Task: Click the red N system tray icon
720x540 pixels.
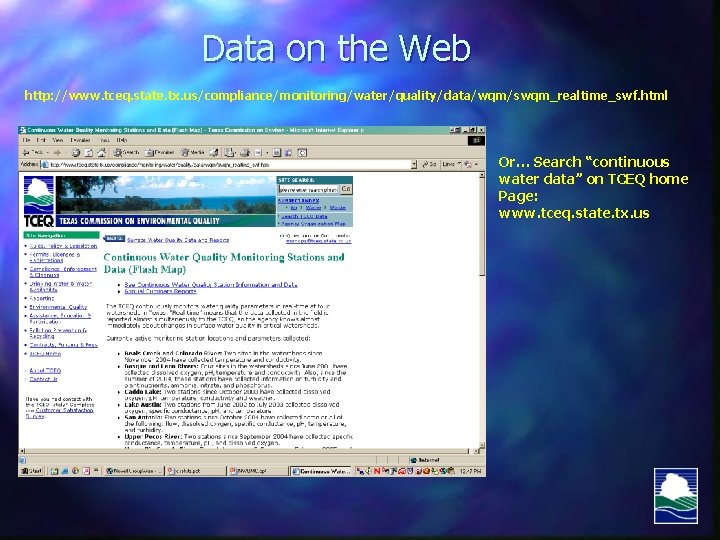Action: [377, 471]
